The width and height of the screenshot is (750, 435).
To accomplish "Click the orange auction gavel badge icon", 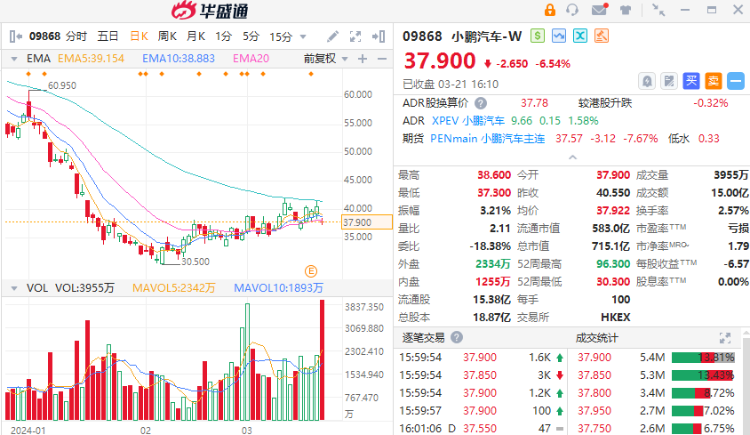I will click(x=601, y=36).
